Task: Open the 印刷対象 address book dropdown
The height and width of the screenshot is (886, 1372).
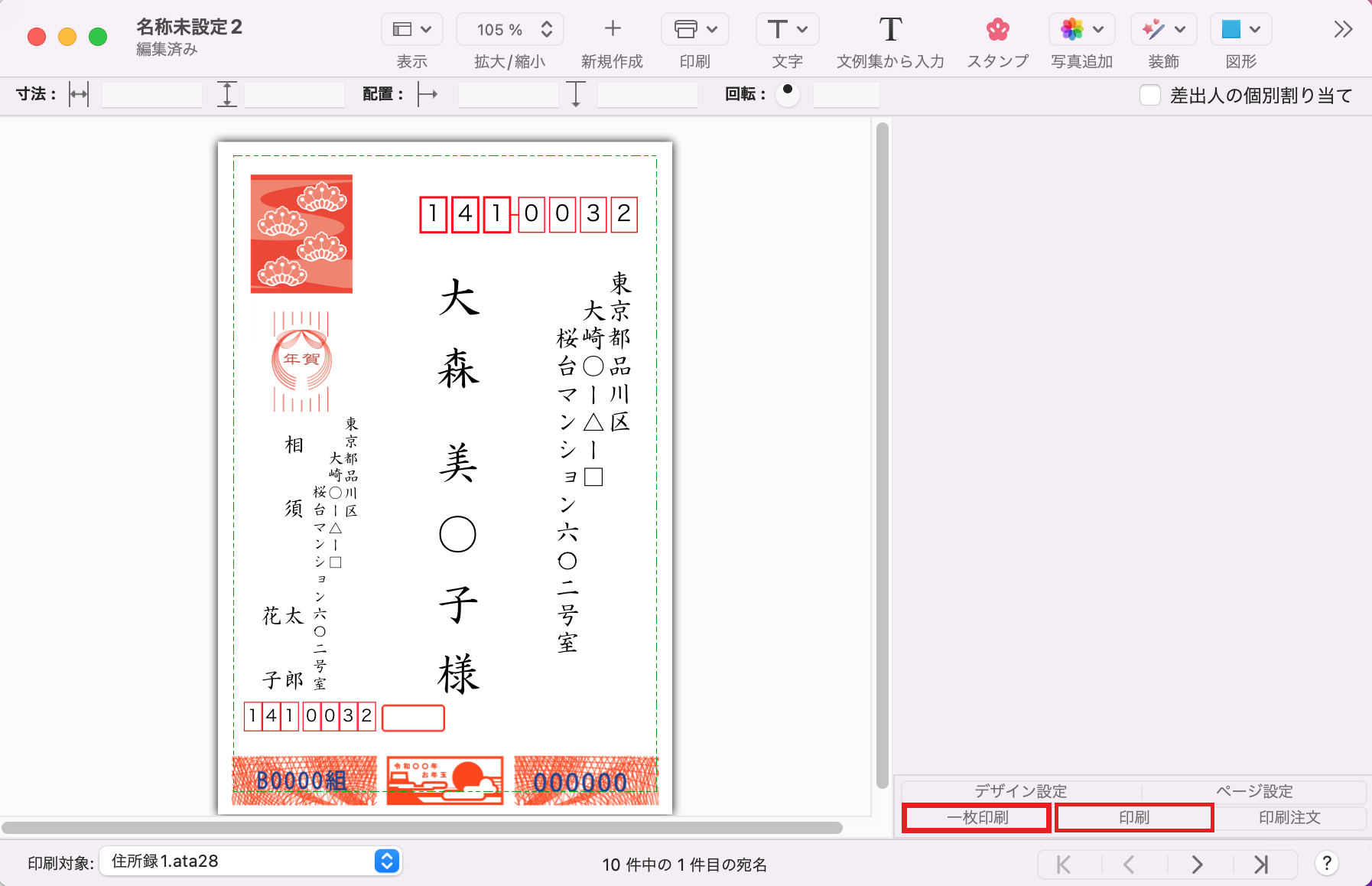Action: (387, 862)
